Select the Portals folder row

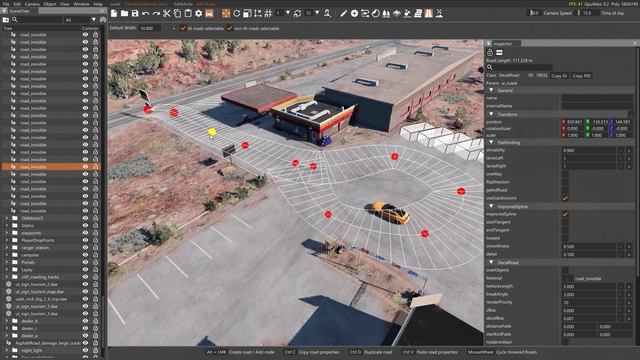(x=50, y=262)
